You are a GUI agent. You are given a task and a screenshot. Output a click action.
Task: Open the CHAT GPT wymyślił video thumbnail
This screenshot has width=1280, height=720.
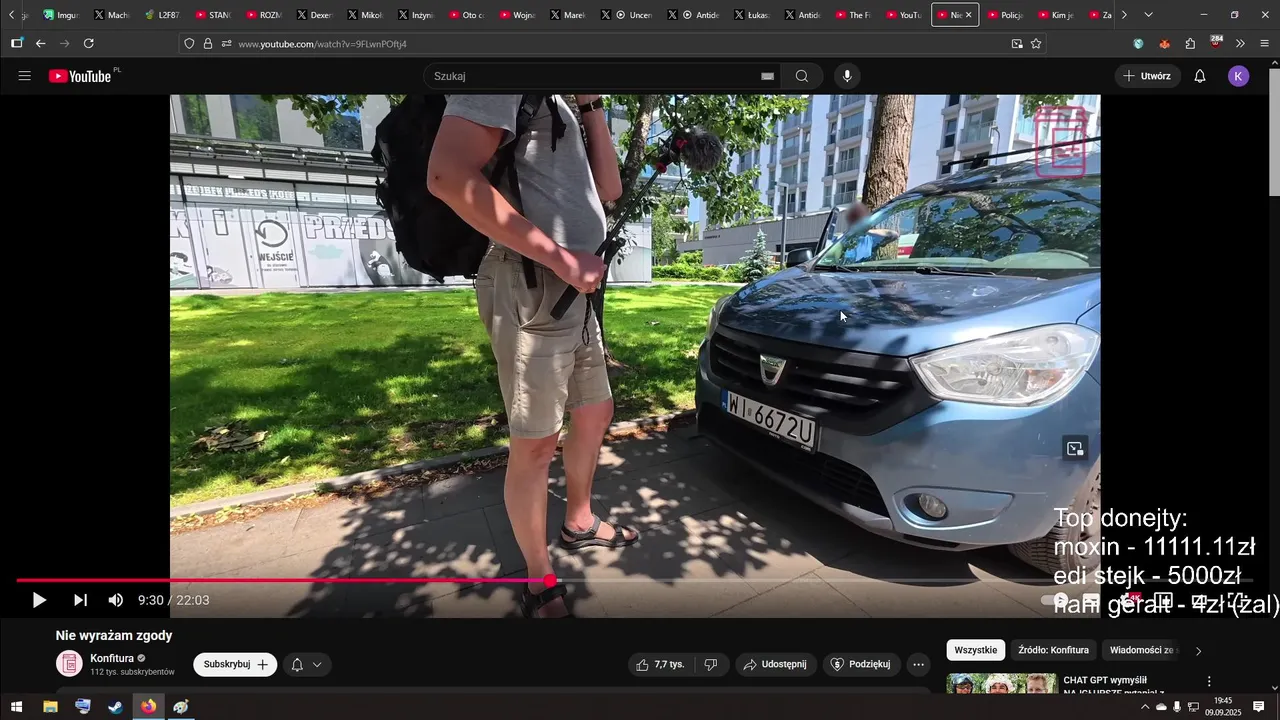point(1002,684)
